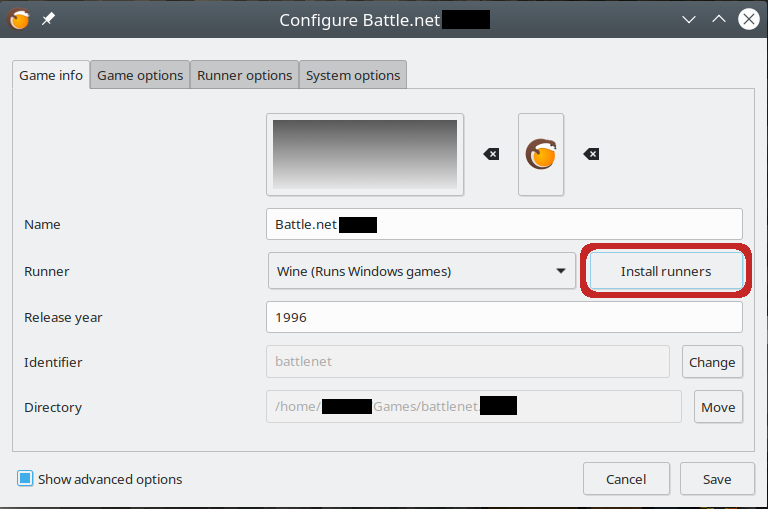Click the Directory path field
768x509 pixels.
pos(474,407)
